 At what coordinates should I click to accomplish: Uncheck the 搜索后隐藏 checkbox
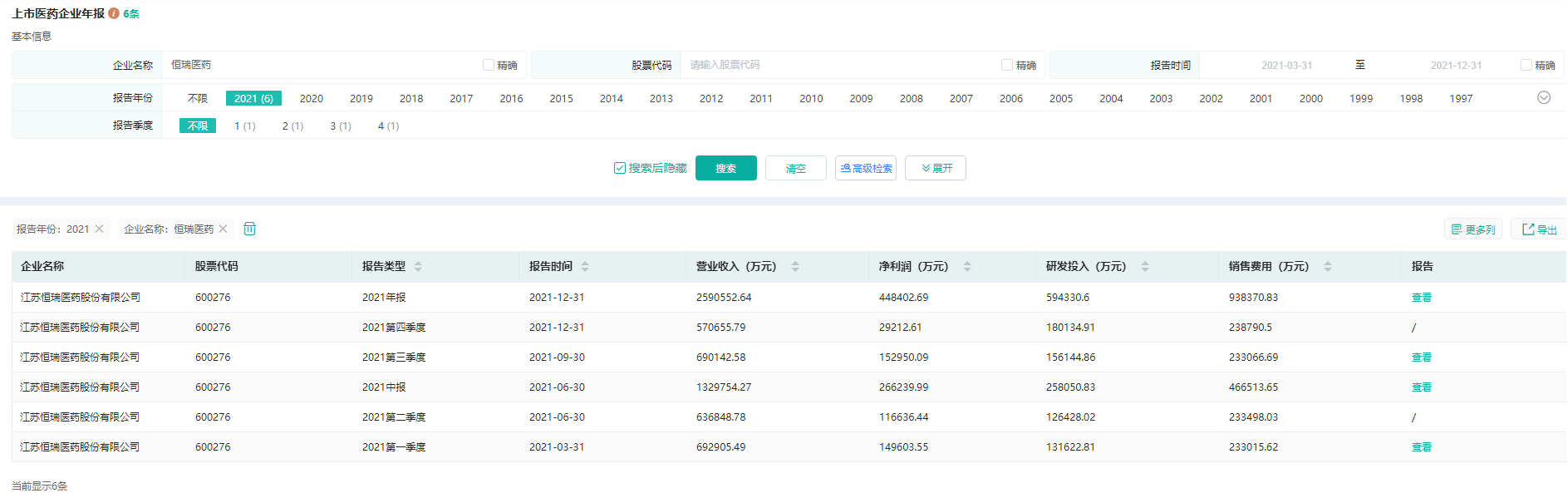click(x=620, y=168)
